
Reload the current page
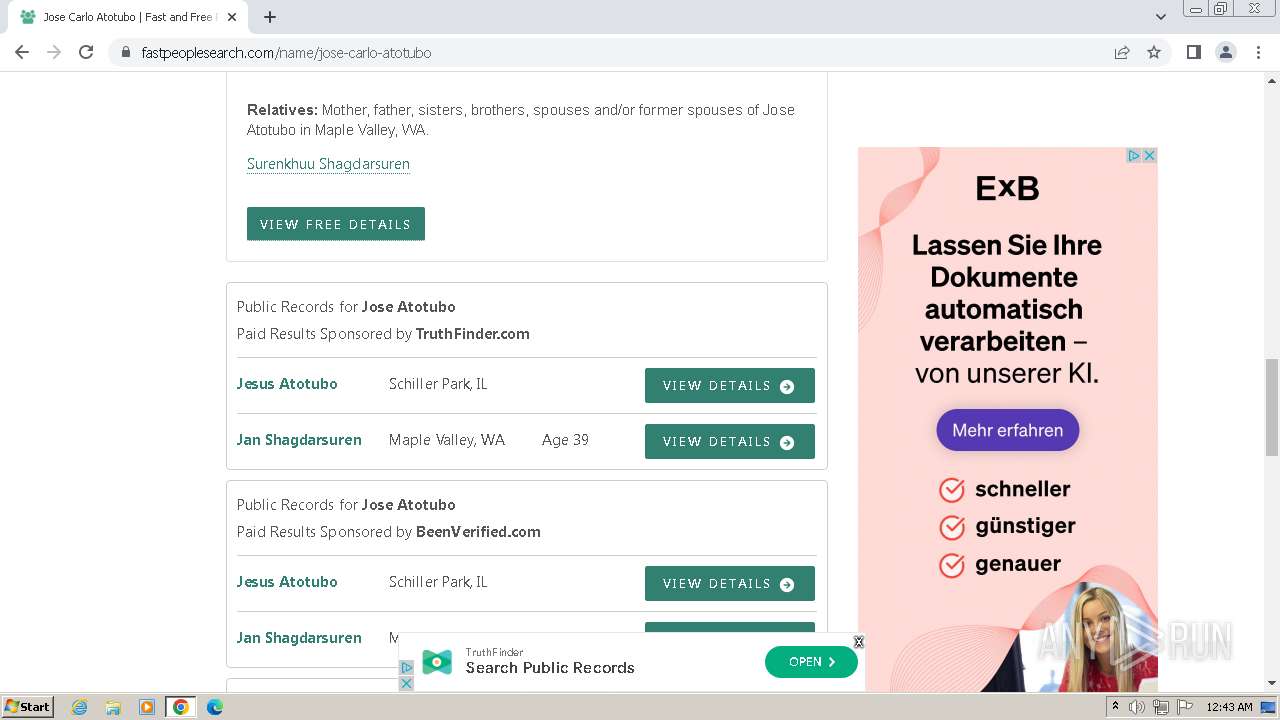click(x=86, y=52)
